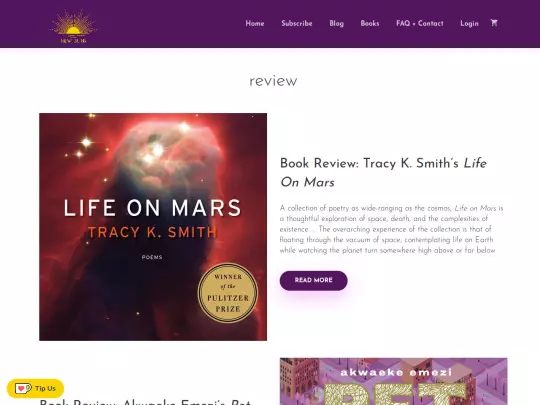This screenshot has width=540, height=405.
Task: Click the New Suns sunburst logo
Action: tap(73, 26)
